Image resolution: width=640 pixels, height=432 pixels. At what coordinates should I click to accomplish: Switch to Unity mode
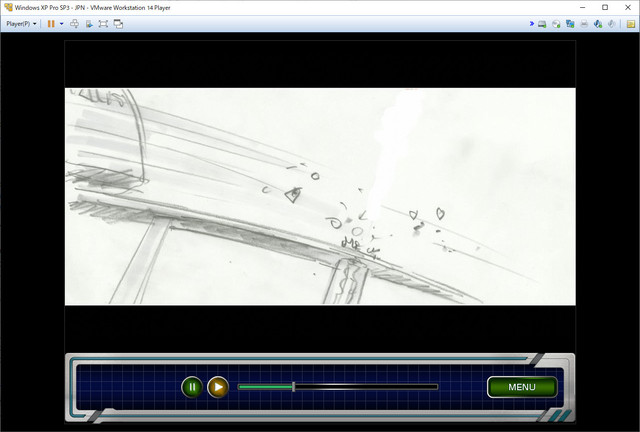[x=118, y=24]
